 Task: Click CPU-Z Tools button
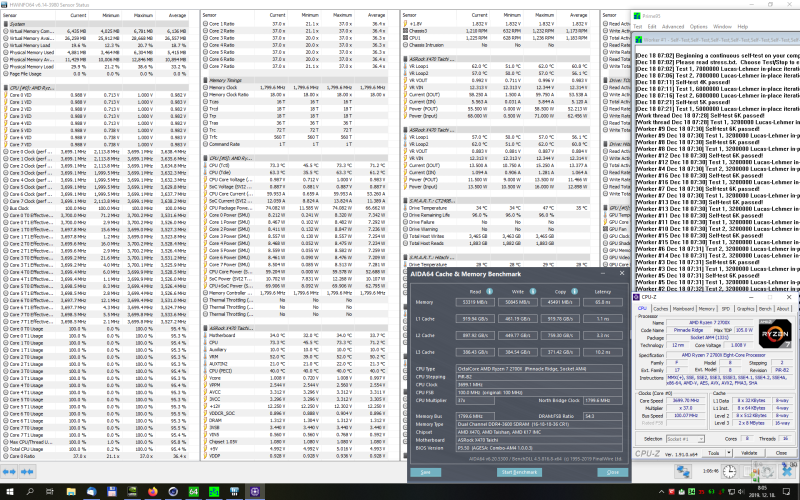(x=713, y=453)
